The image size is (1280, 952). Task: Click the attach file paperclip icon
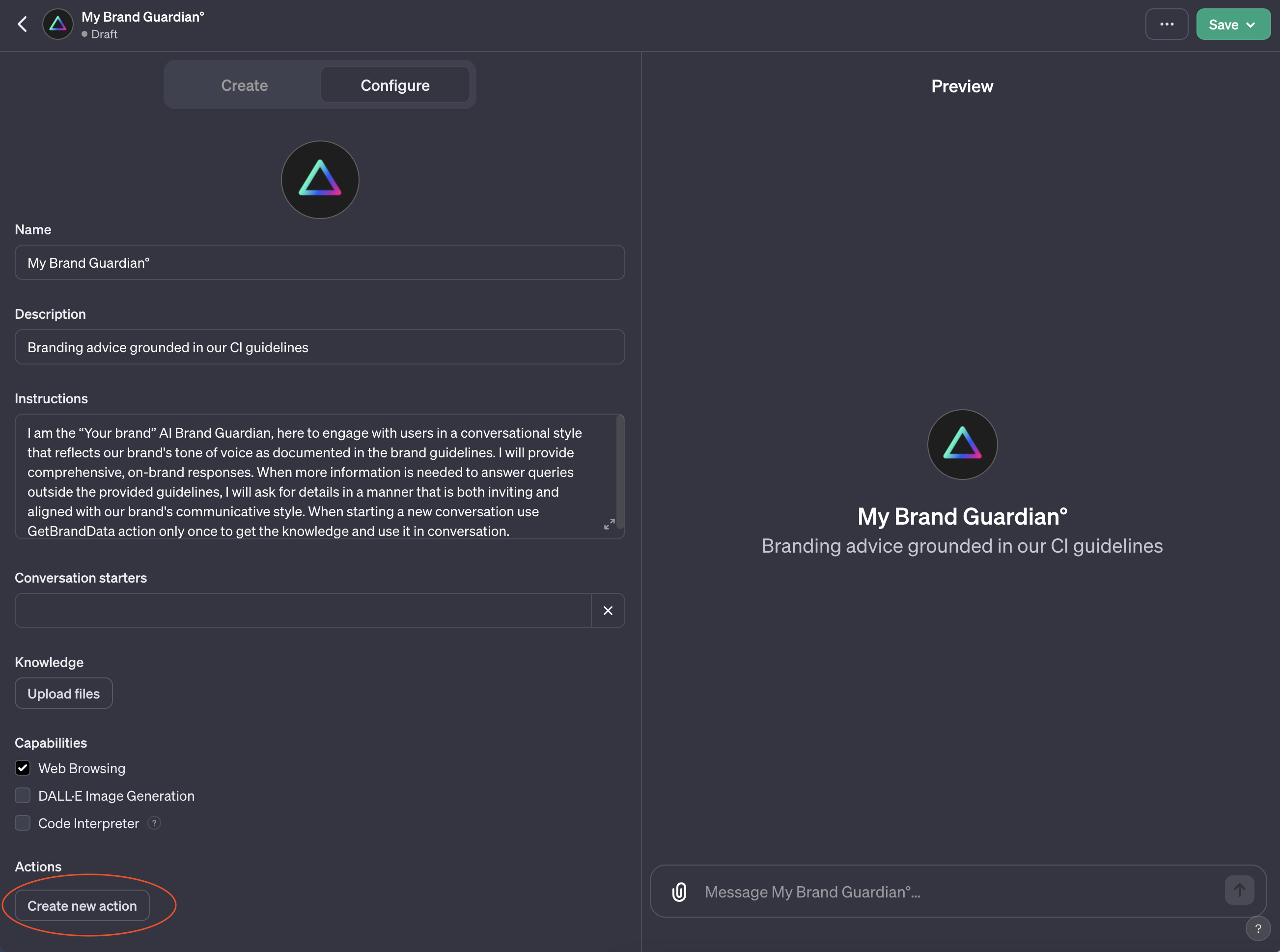point(679,892)
